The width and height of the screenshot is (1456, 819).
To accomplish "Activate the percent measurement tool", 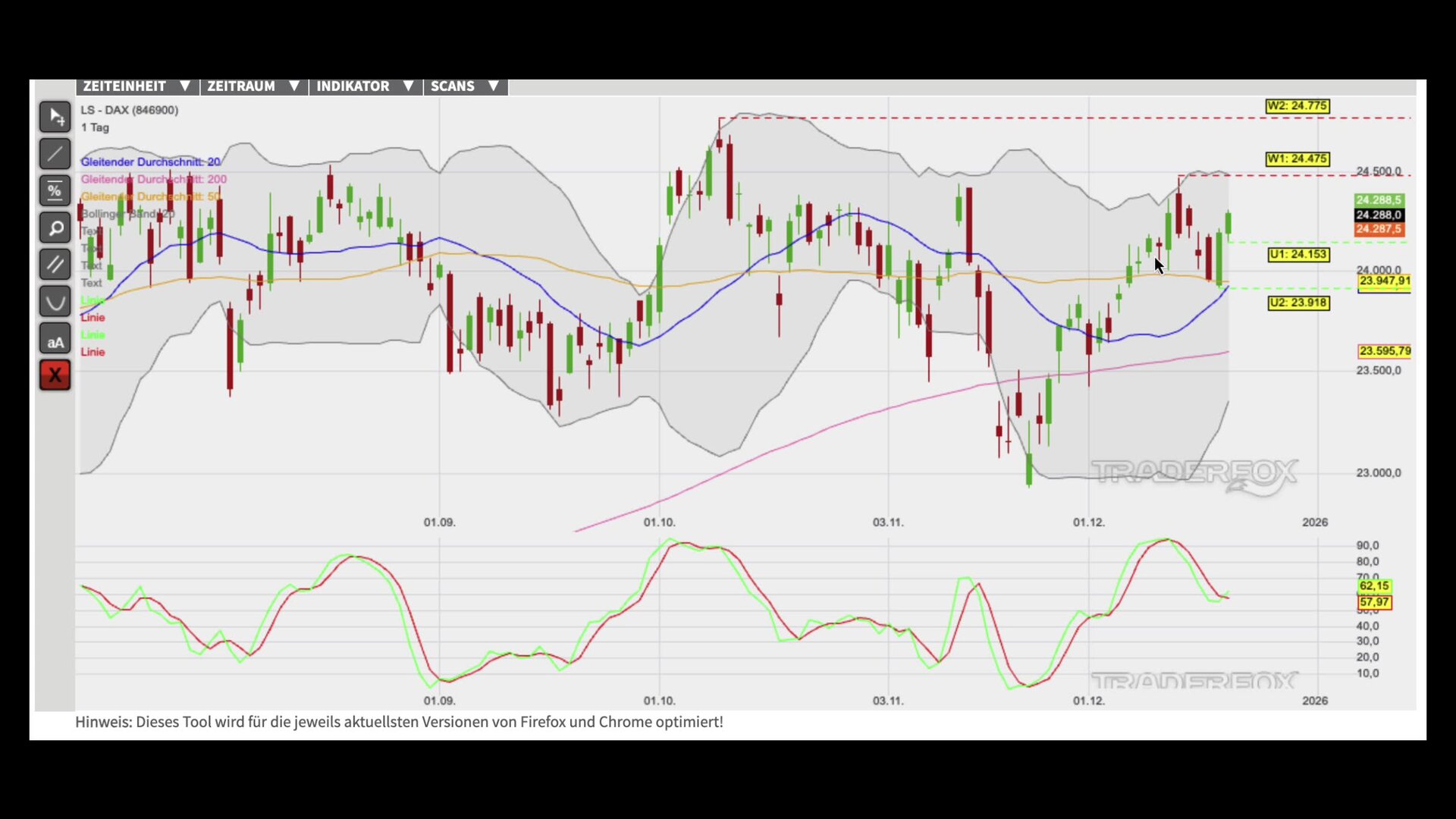I will click(55, 191).
